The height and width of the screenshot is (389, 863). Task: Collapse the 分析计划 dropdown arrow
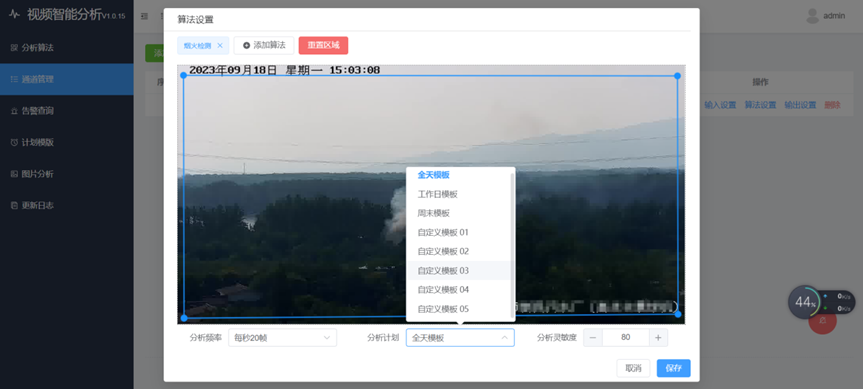(504, 338)
